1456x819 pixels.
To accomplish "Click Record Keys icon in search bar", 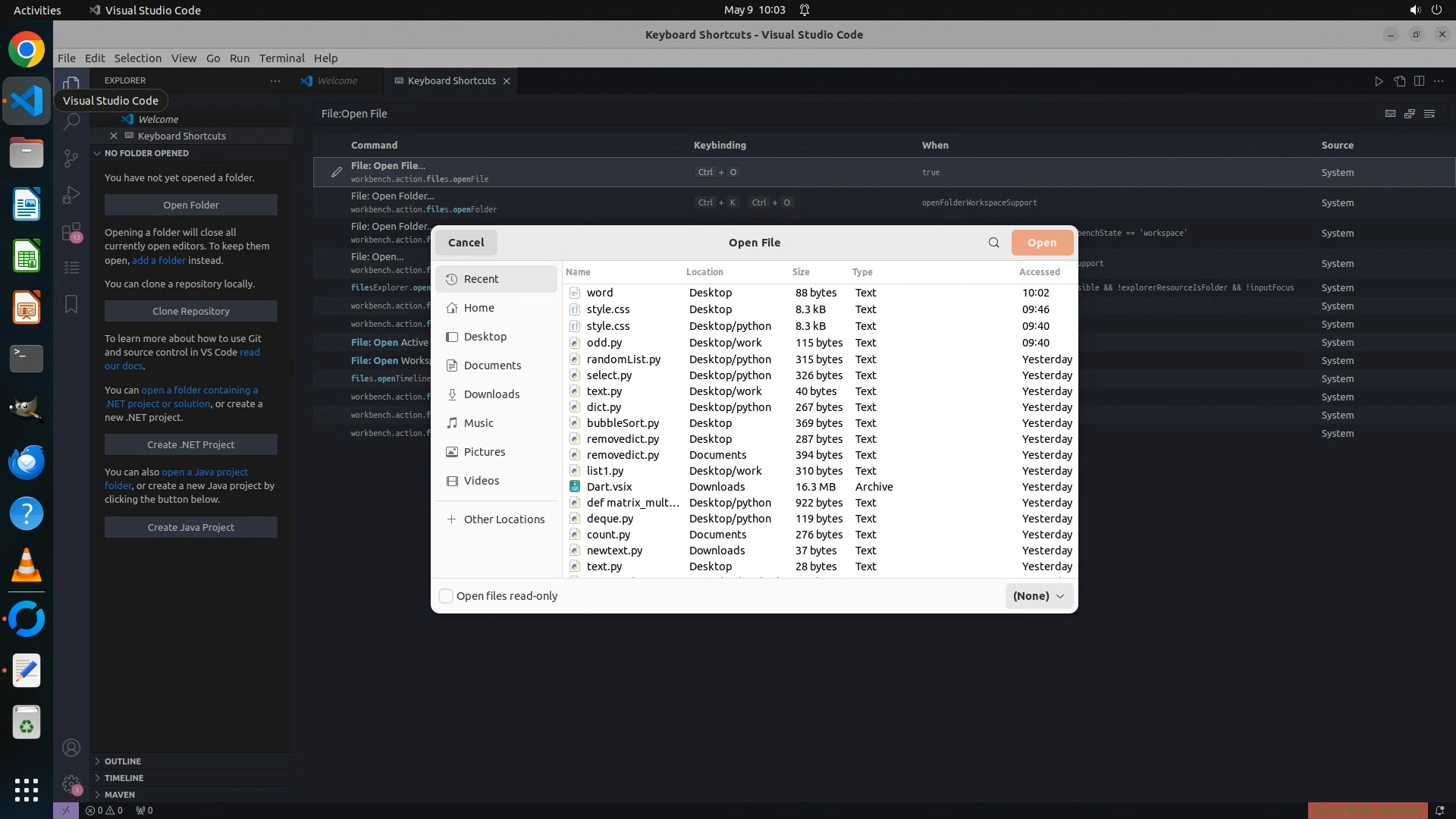I will click(1390, 114).
